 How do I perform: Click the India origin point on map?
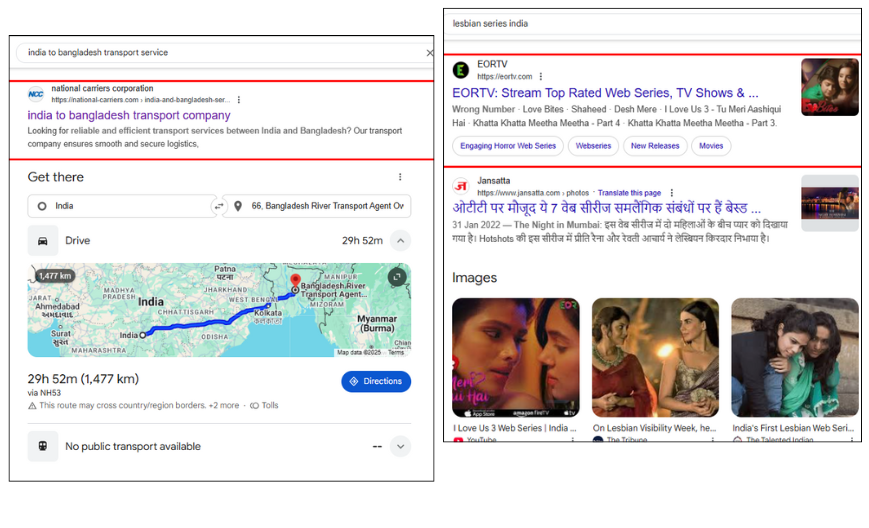point(142,335)
